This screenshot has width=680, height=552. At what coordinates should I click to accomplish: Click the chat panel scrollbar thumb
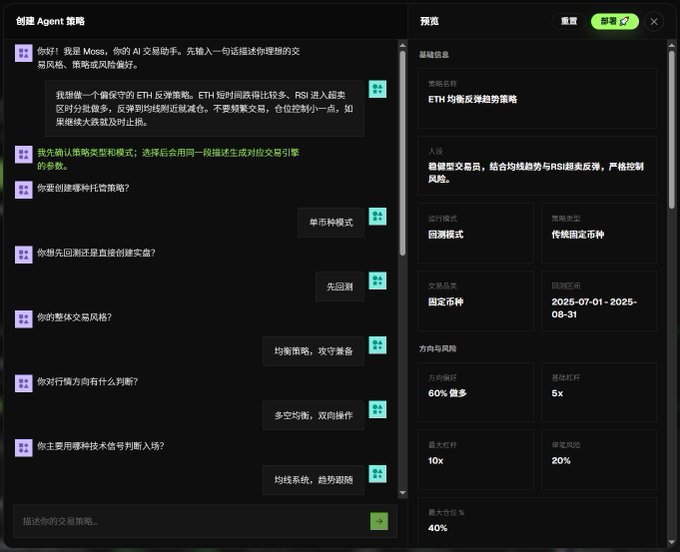402,153
